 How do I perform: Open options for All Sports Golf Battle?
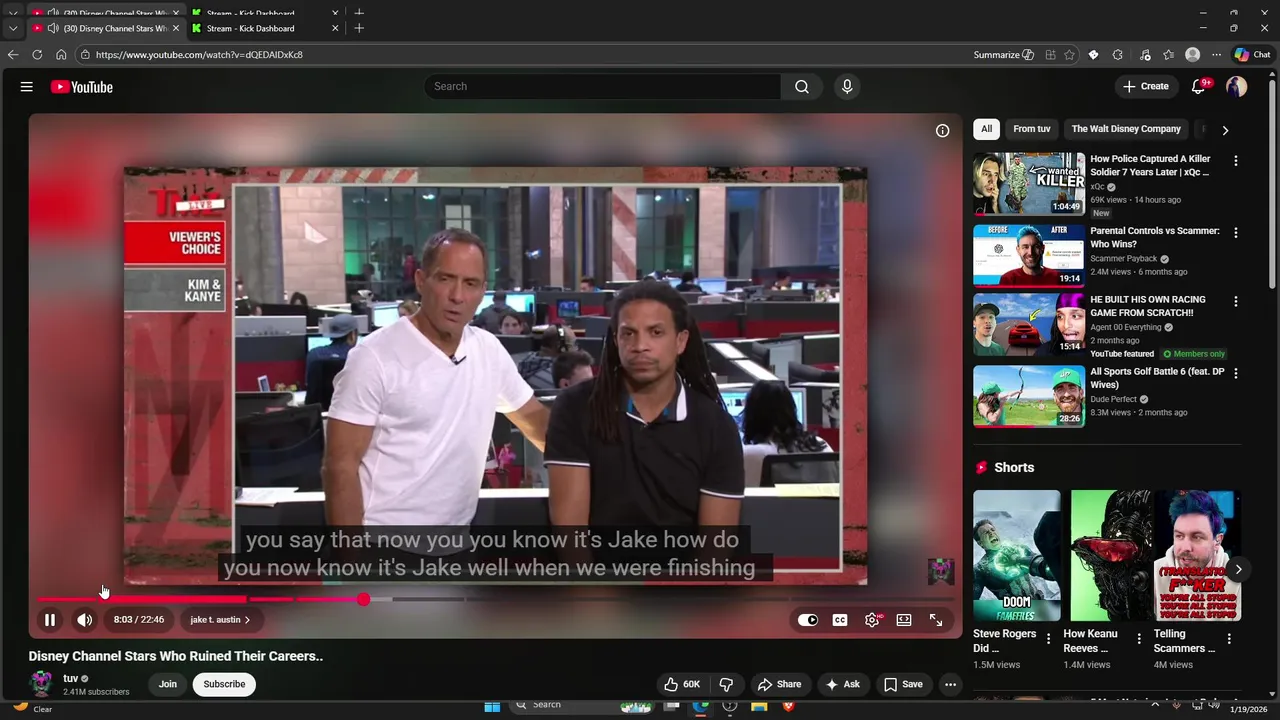(1236, 373)
